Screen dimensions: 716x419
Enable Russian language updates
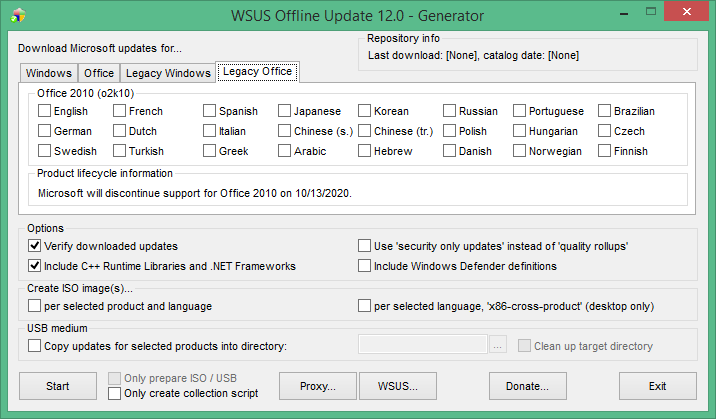tap(449, 111)
